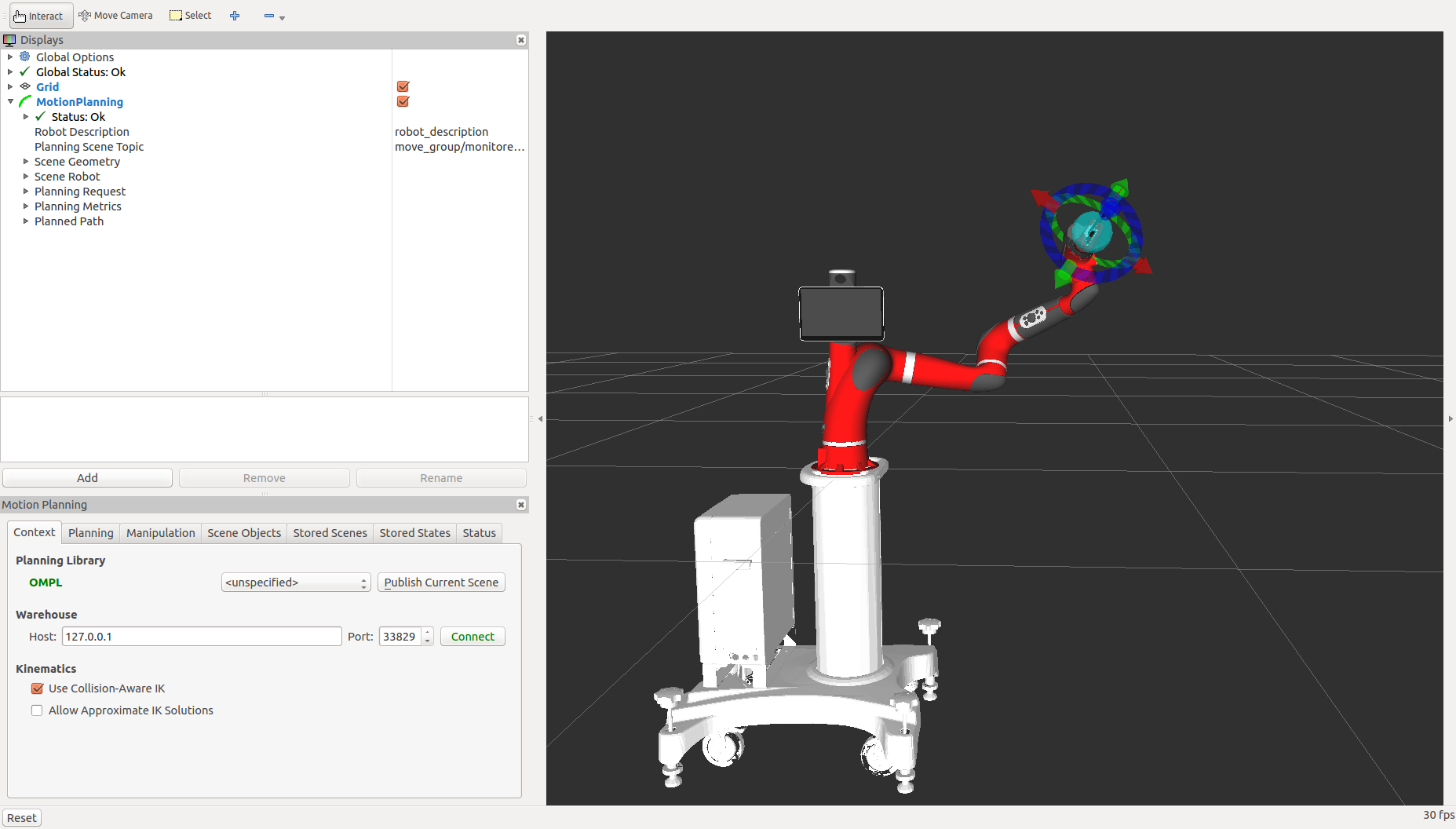Expand Scene Robot node
The image size is (1456, 829).
click(x=26, y=176)
